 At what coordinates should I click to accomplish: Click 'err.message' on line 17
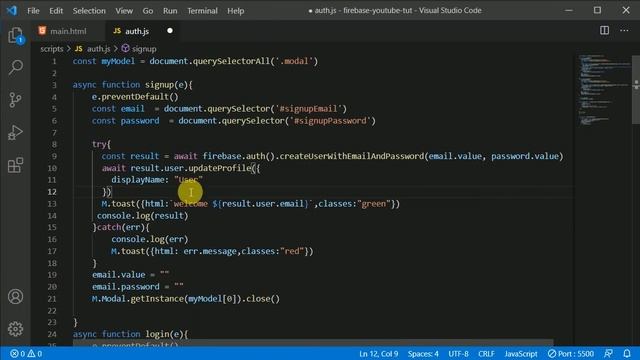[x=210, y=251]
